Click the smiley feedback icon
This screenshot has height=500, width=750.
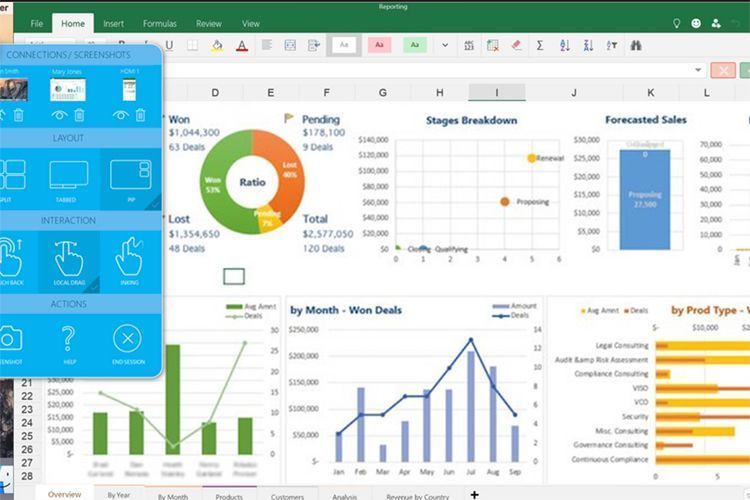(x=696, y=23)
